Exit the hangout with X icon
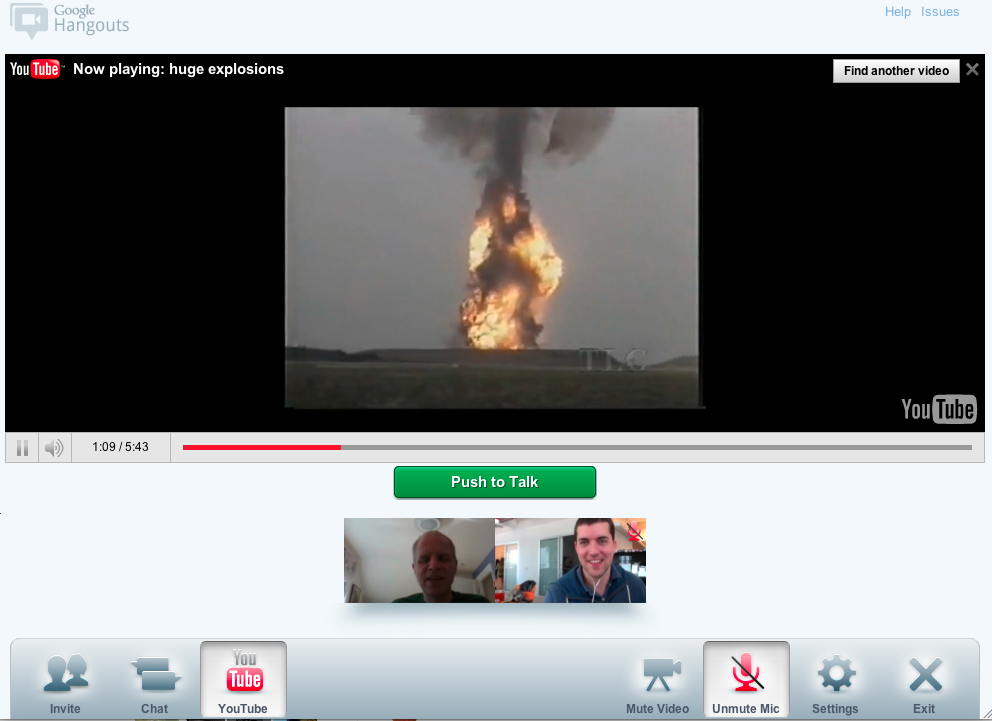Viewport: 992px width, 721px height. [x=924, y=678]
